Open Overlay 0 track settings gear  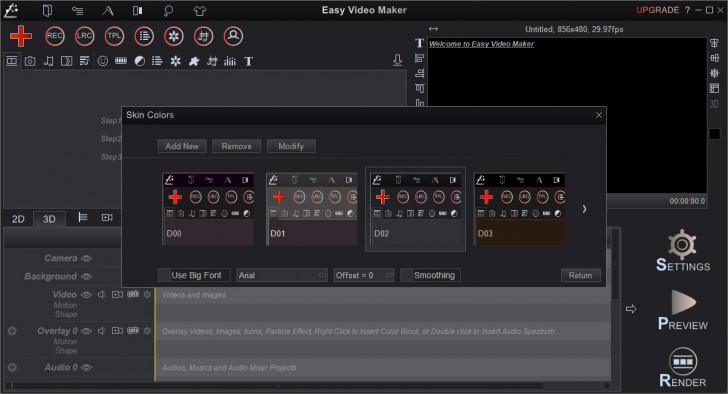(x=147, y=330)
